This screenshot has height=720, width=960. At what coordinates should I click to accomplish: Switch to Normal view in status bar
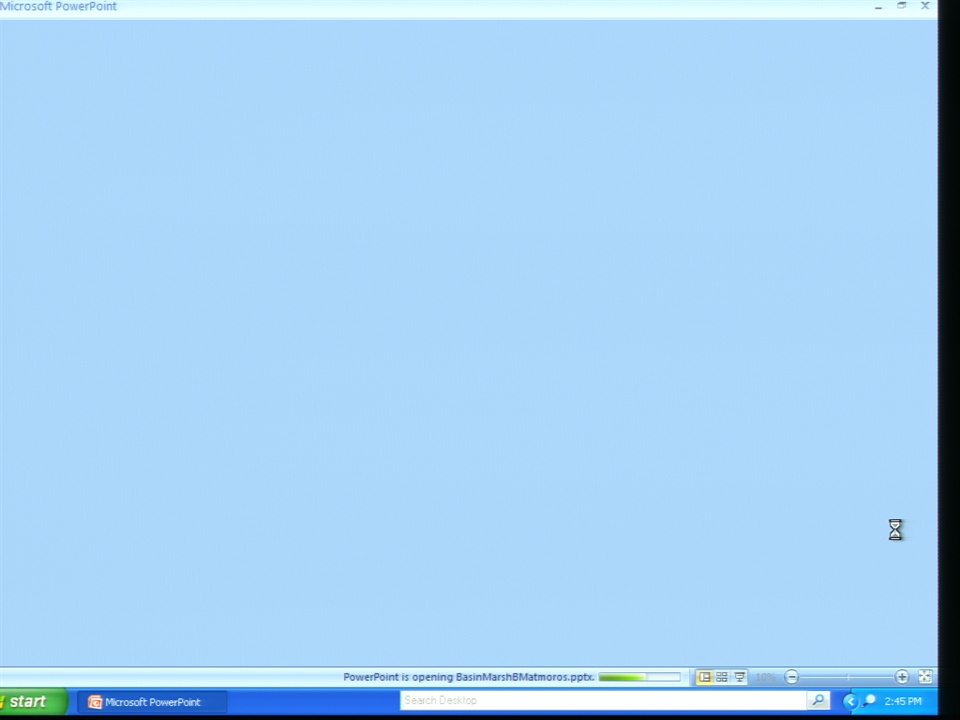tap(705, 677)
